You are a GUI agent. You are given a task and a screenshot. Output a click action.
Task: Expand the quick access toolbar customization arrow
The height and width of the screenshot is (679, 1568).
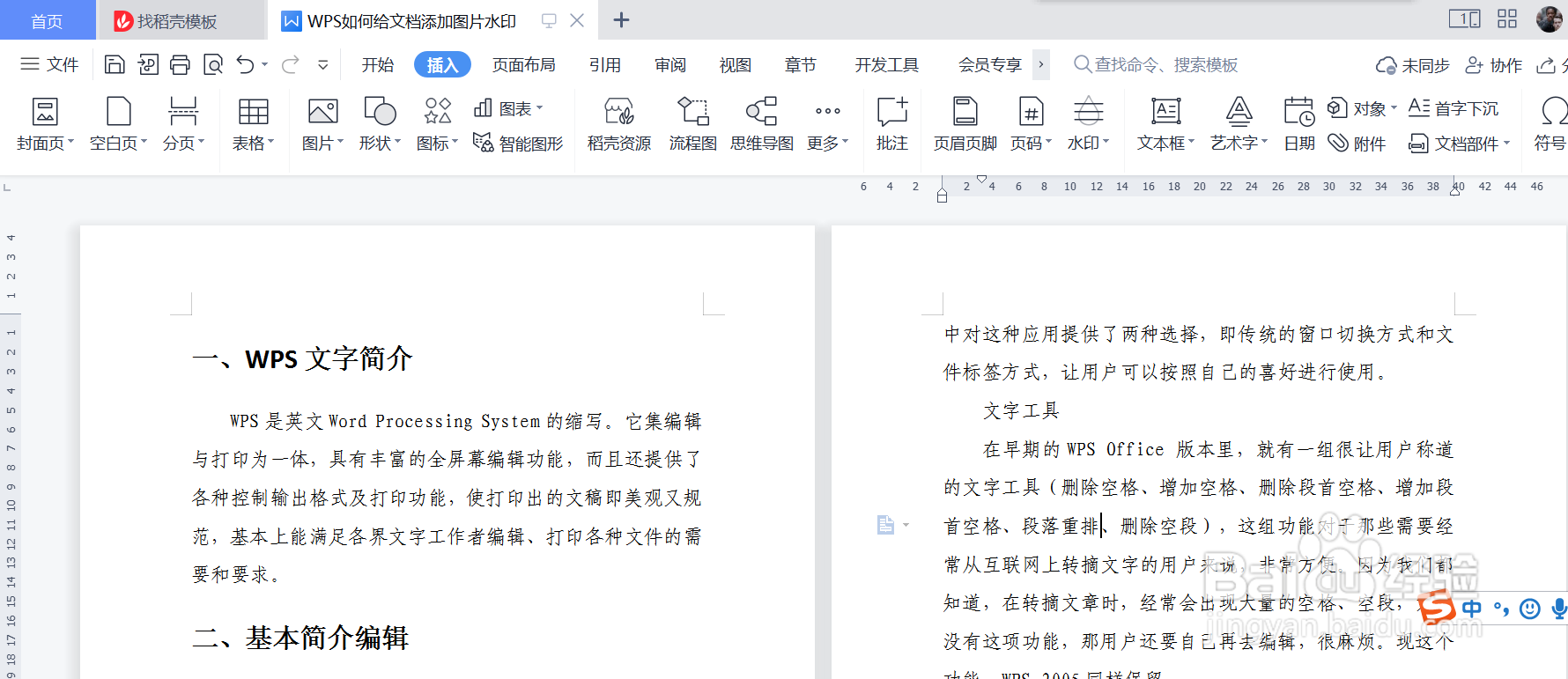coord(323,64)
